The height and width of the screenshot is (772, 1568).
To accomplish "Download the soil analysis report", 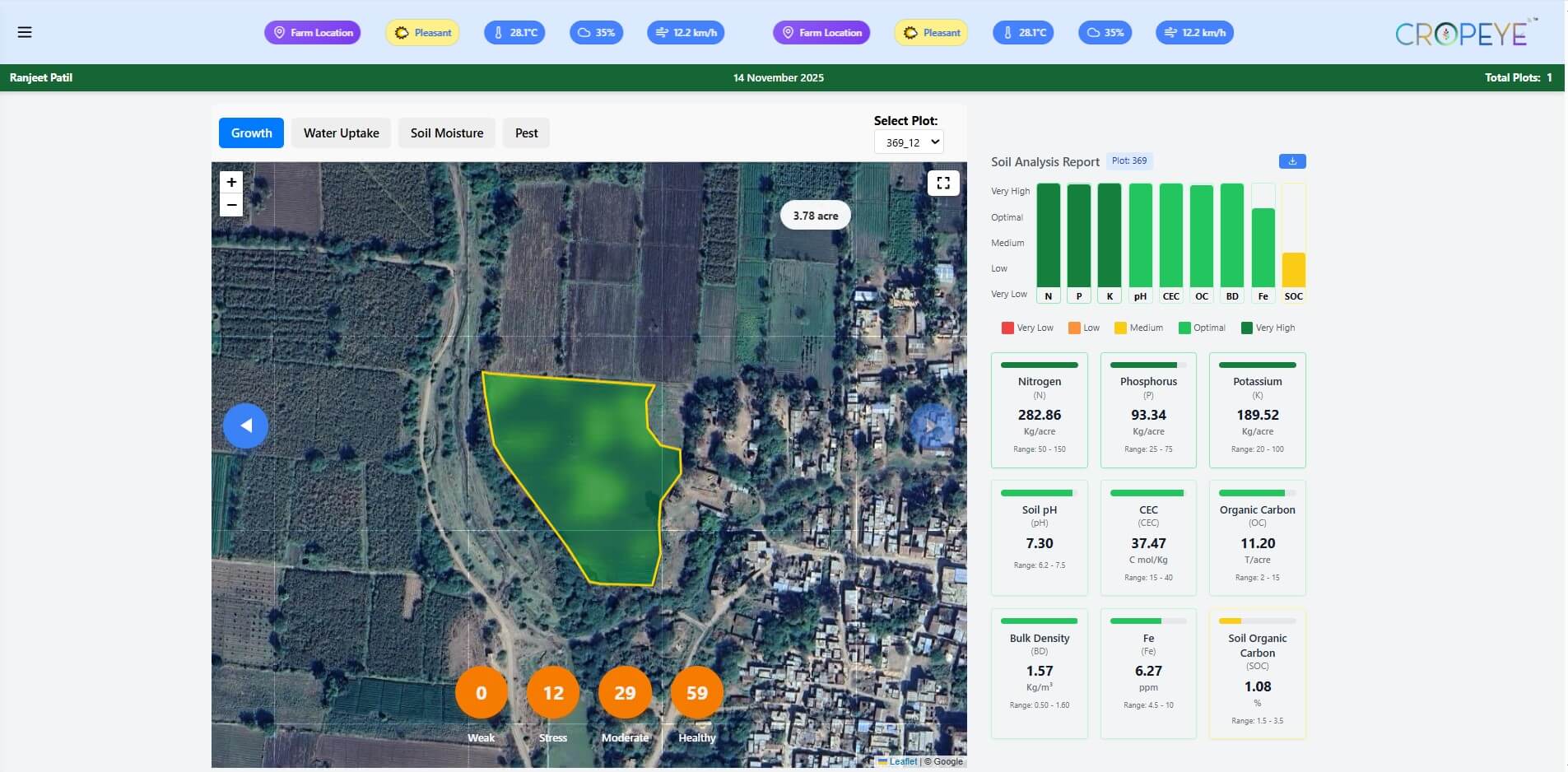I will (x=1292, y=161).
